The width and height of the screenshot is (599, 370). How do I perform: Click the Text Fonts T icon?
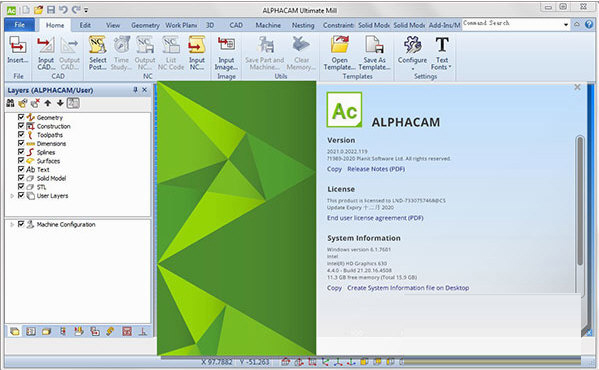tap(442, 45)
